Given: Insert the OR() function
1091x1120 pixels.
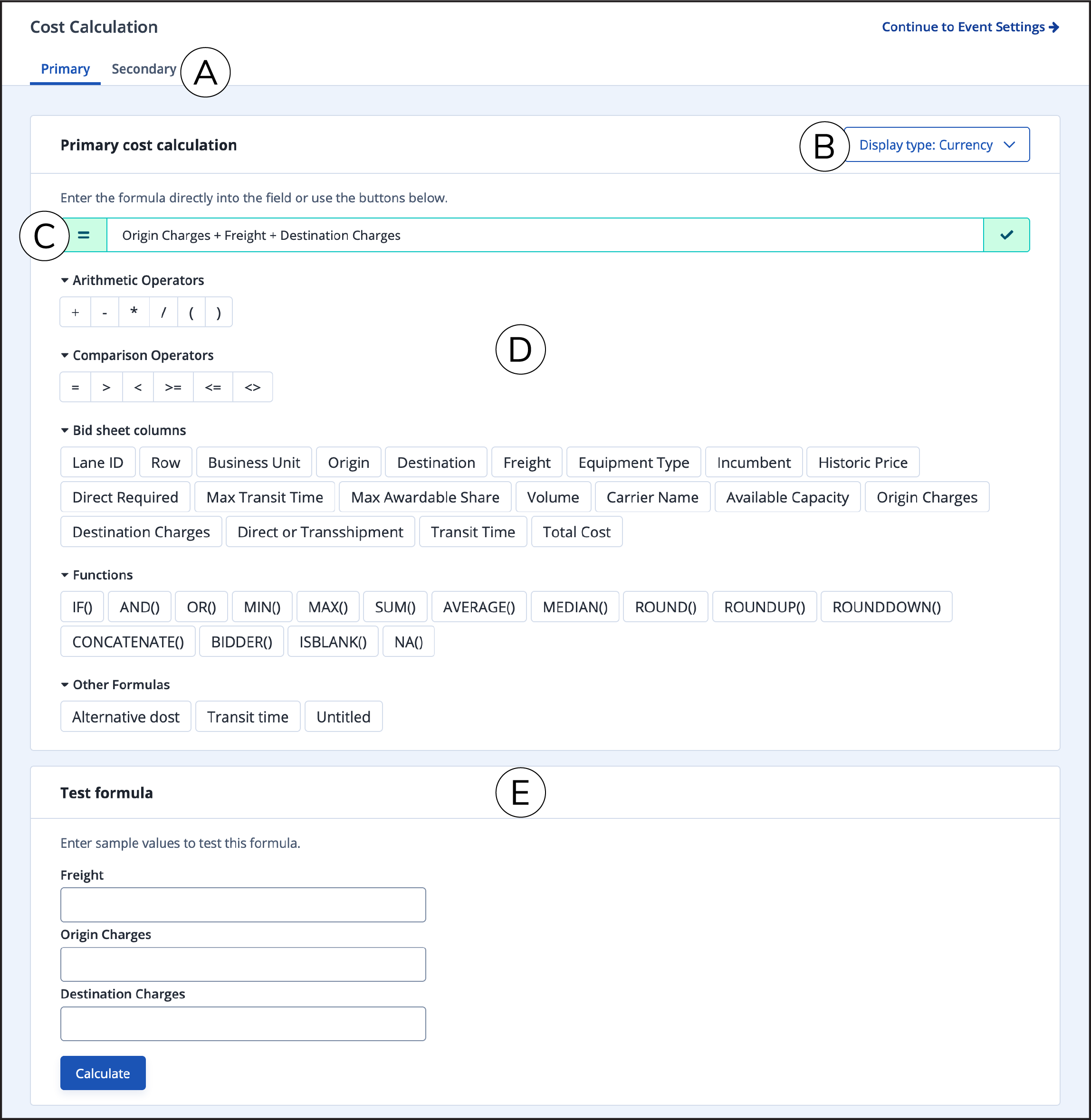Looking at the screenshot, I should pos(201,607).
